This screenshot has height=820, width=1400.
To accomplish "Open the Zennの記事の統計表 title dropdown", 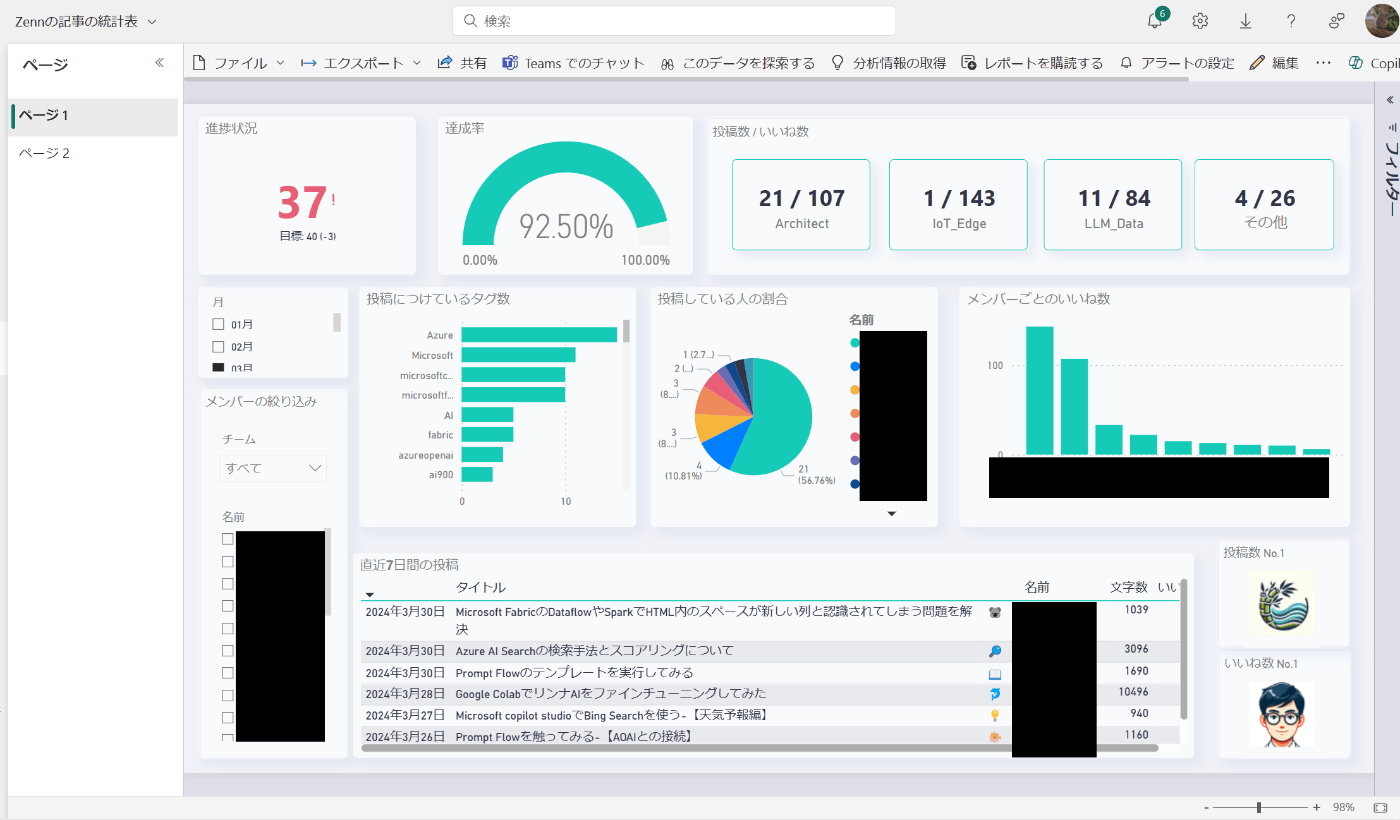I will [87, 21].
